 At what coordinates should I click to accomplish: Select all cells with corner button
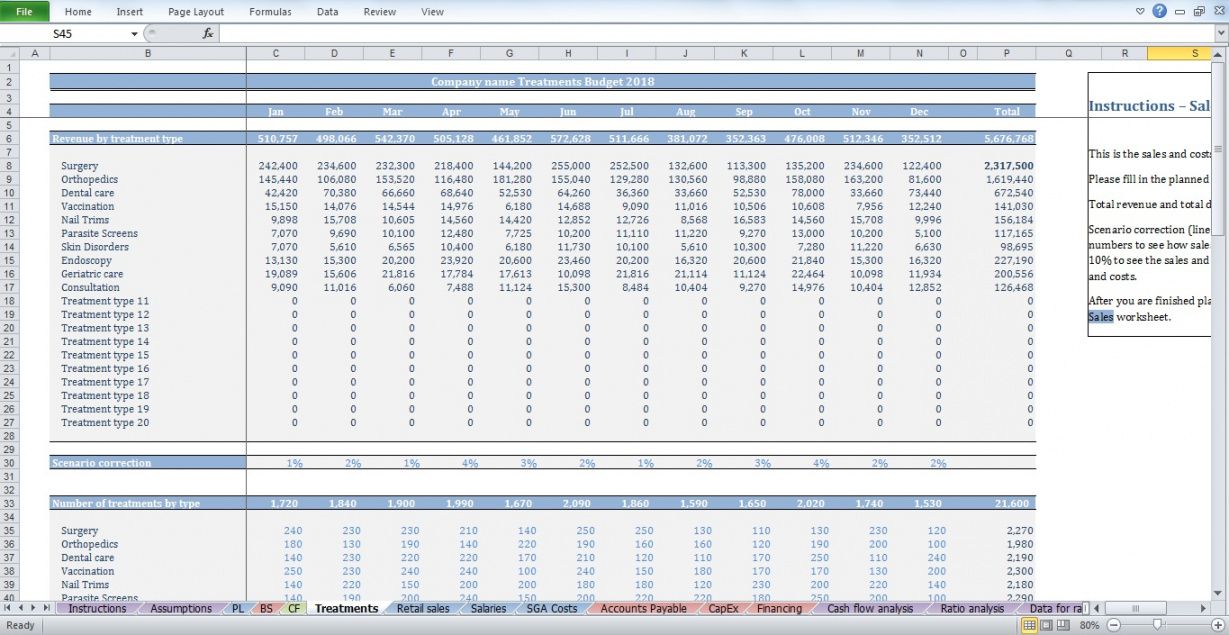tap(9, 53)
